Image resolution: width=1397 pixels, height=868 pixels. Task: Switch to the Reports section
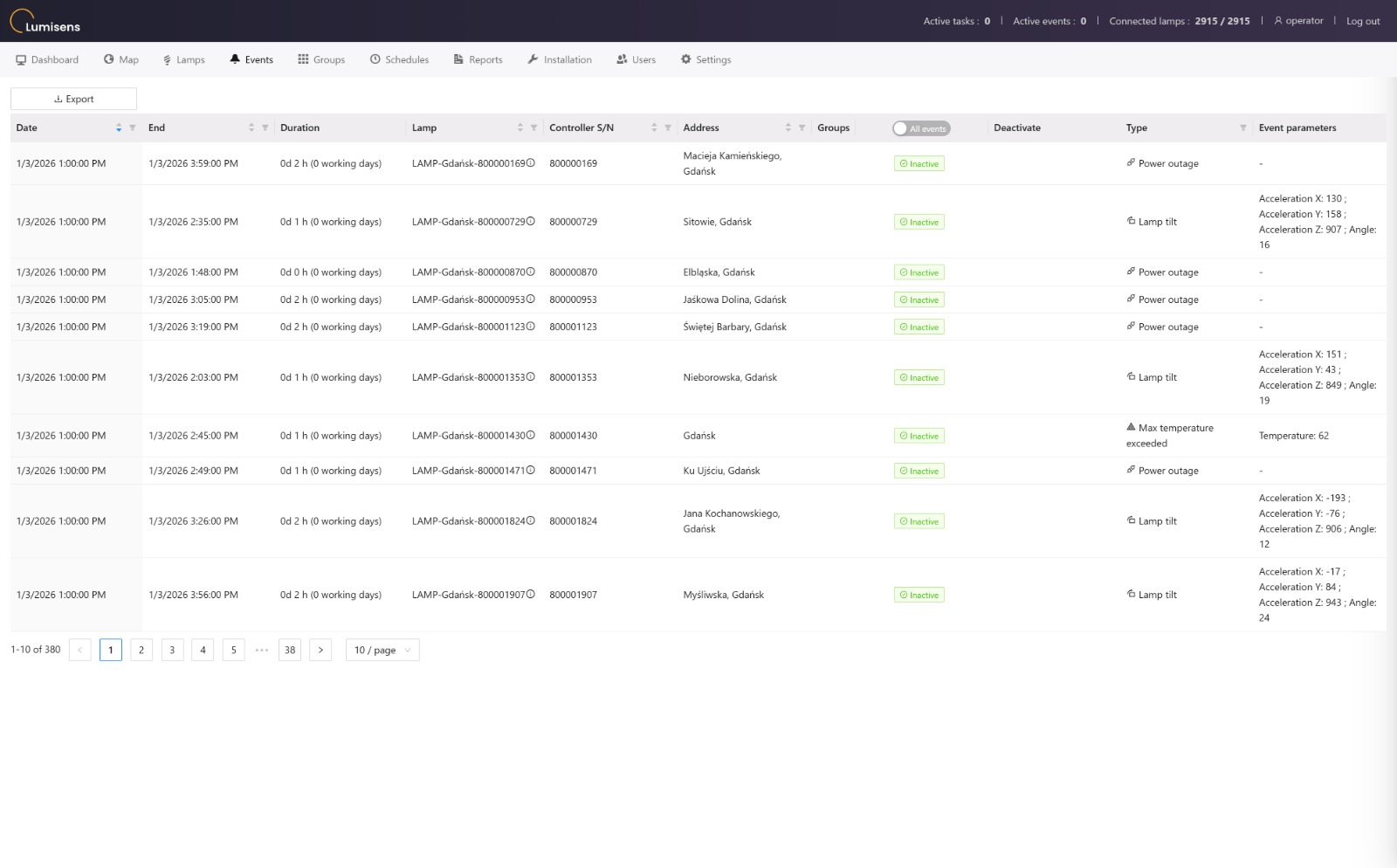(x=478, y=59)
